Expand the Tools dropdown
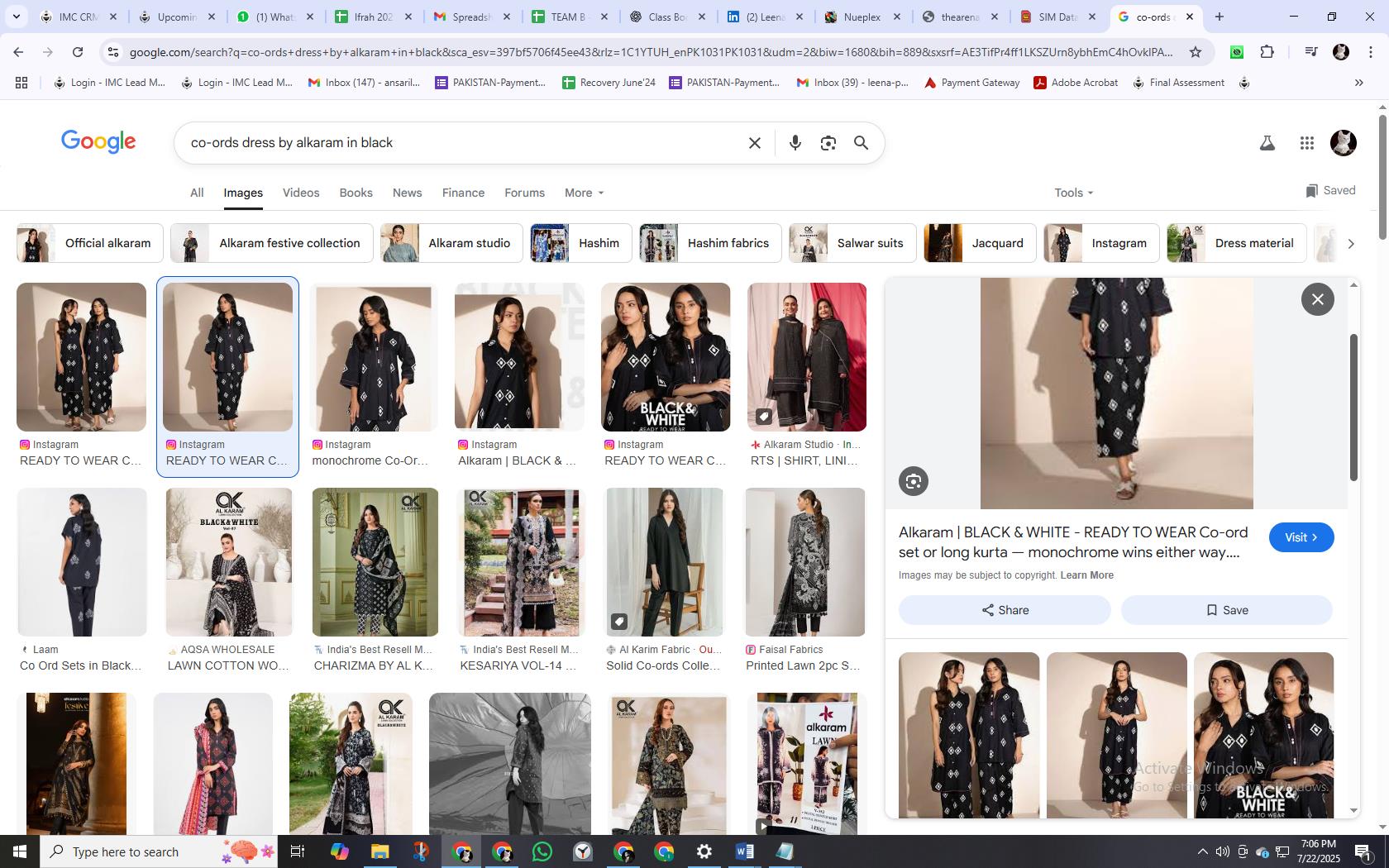 coord(1073,193)
